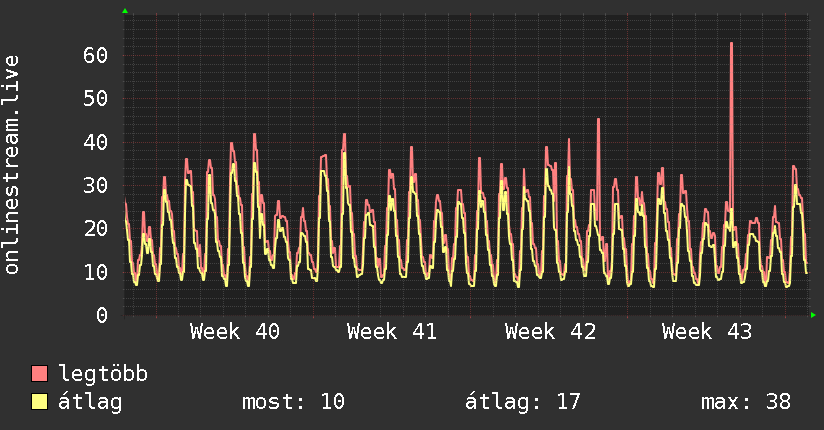Click the átlag legend label beside yellow swatch
Viewport: 824px width, 430px height.
pyautogui.click(x=90, y=402)
